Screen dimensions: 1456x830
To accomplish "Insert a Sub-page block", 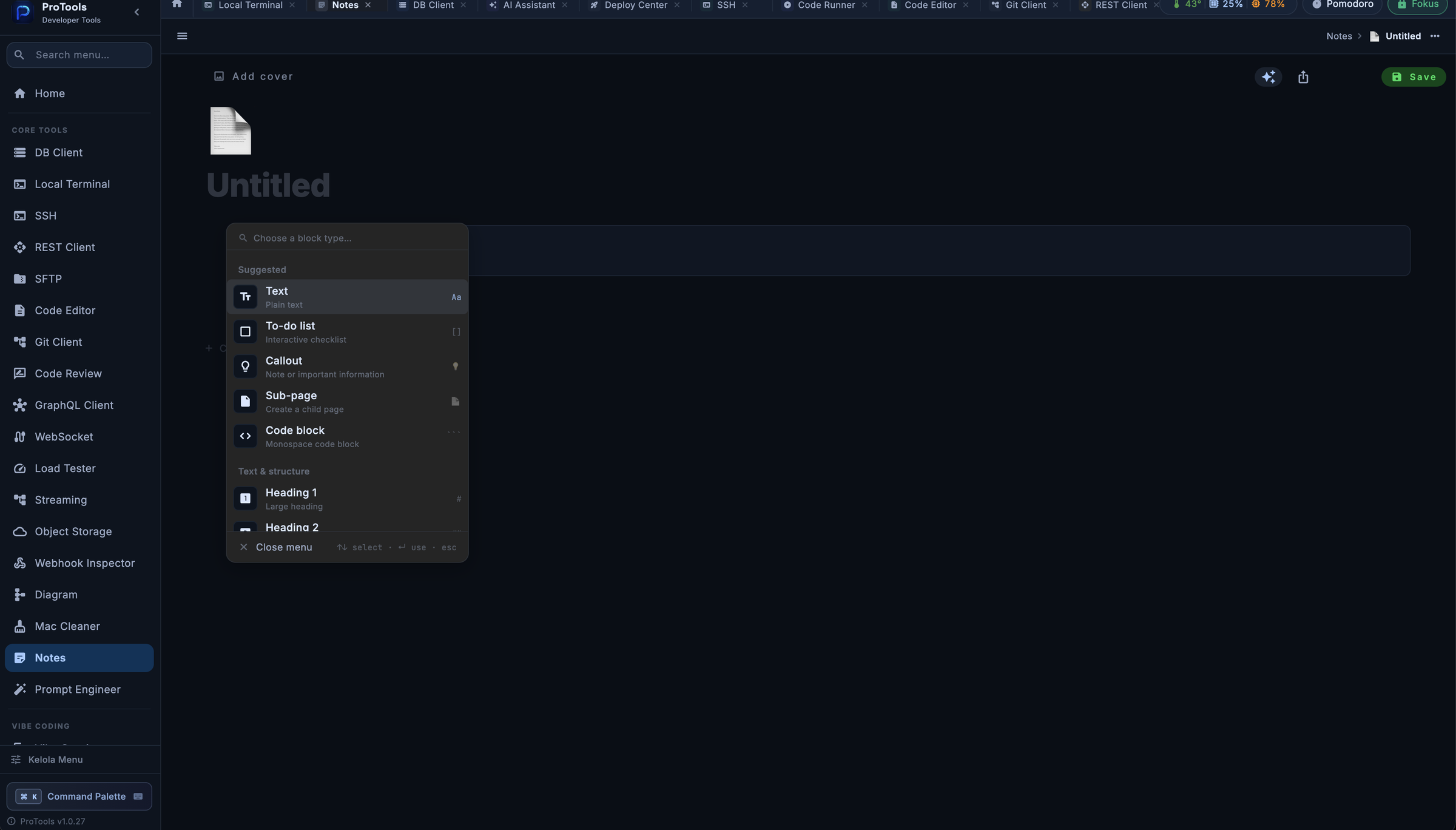I will [x=348, y=402].
